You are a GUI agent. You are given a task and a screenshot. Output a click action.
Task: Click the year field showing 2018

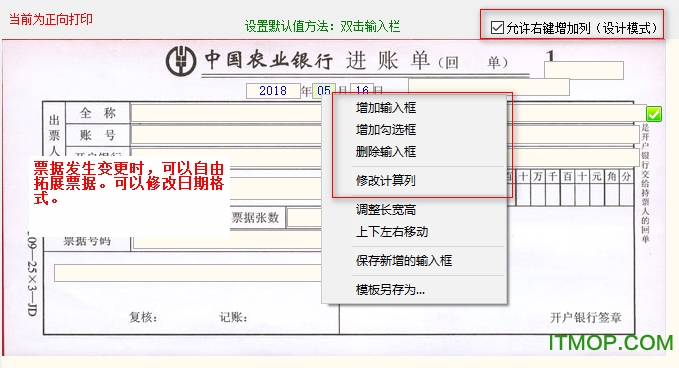(273, 91)
